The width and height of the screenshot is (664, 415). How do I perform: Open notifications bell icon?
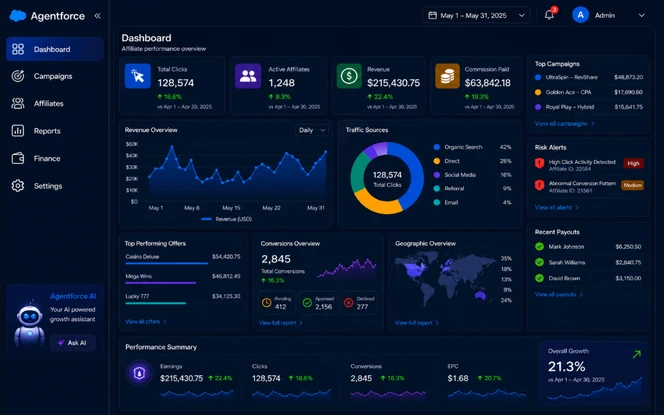coord(549,15)
